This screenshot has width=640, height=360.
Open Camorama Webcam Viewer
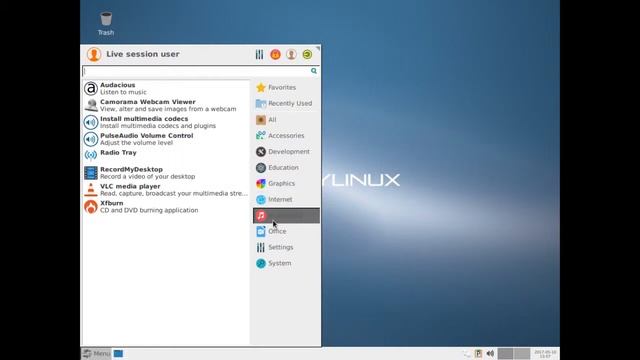pyautogui.click(x=166, y=105)
